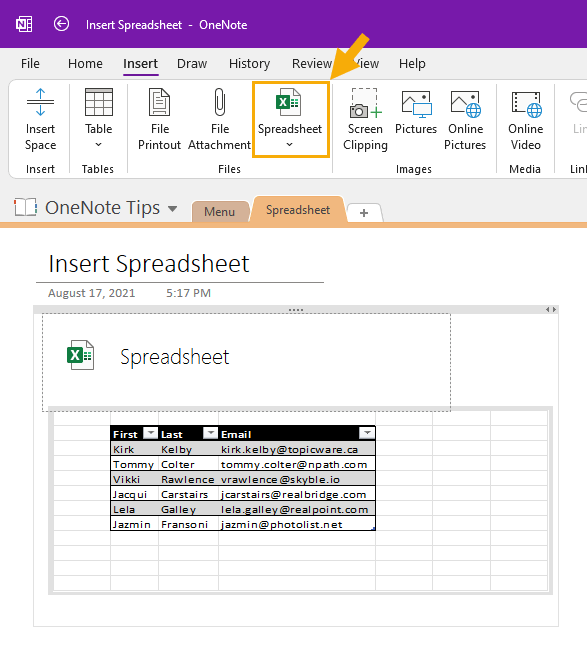Click the Back arrow in title bar

(61, 24)
